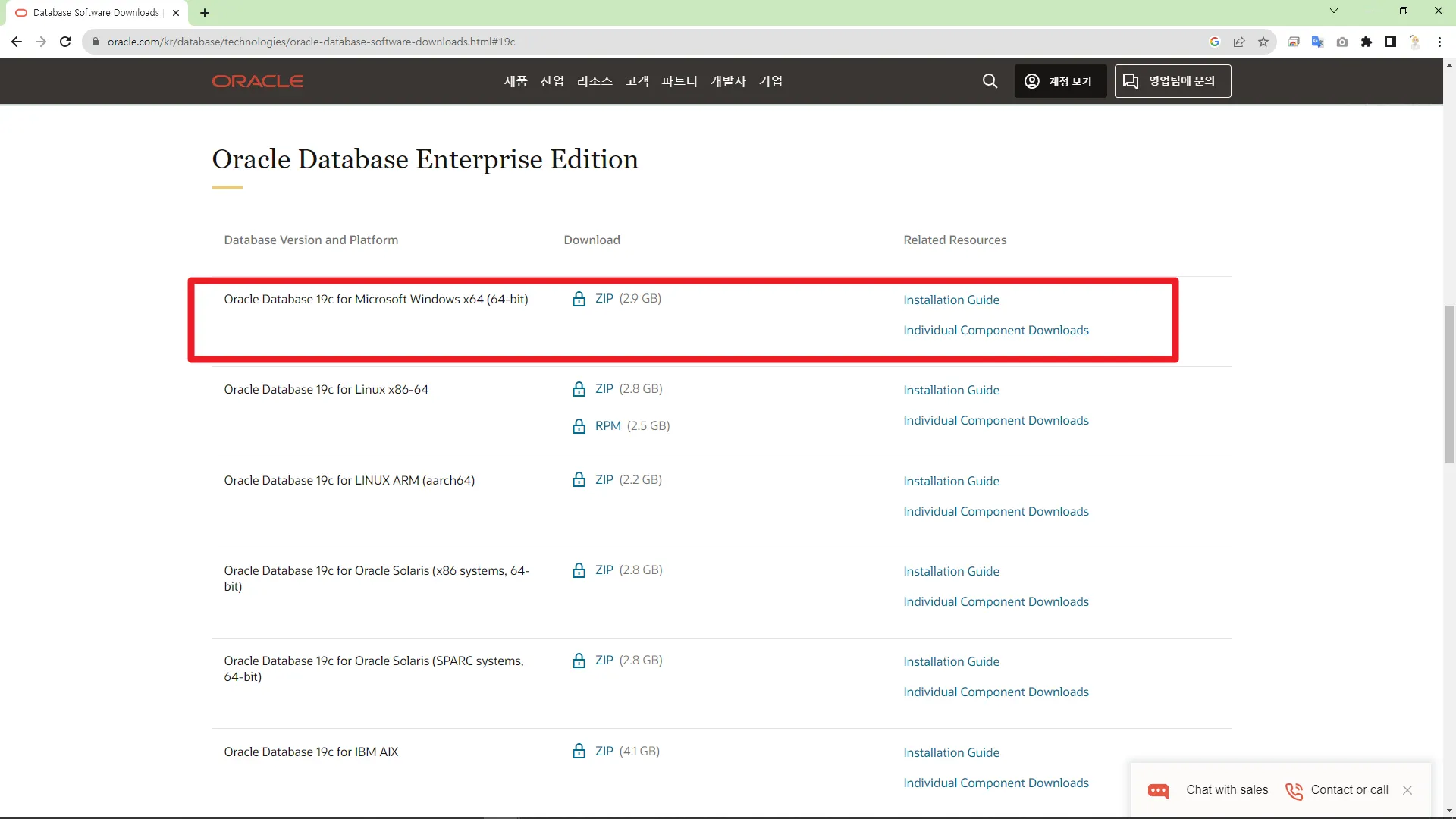The width and height of the screenshot is (1456, 819).
Task: Click the Oracle logo in header
Action: [257, 81]
